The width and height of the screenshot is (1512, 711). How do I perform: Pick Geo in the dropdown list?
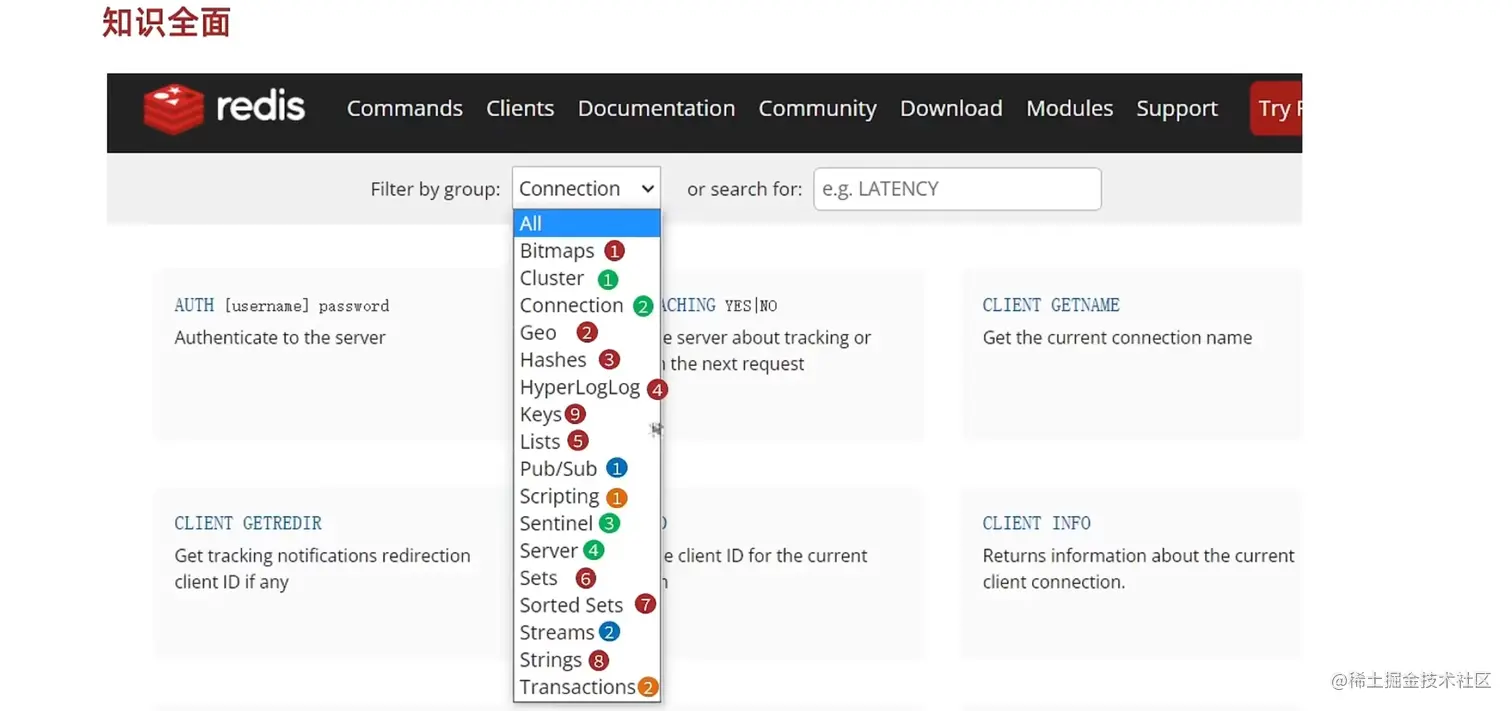(587, 332)
